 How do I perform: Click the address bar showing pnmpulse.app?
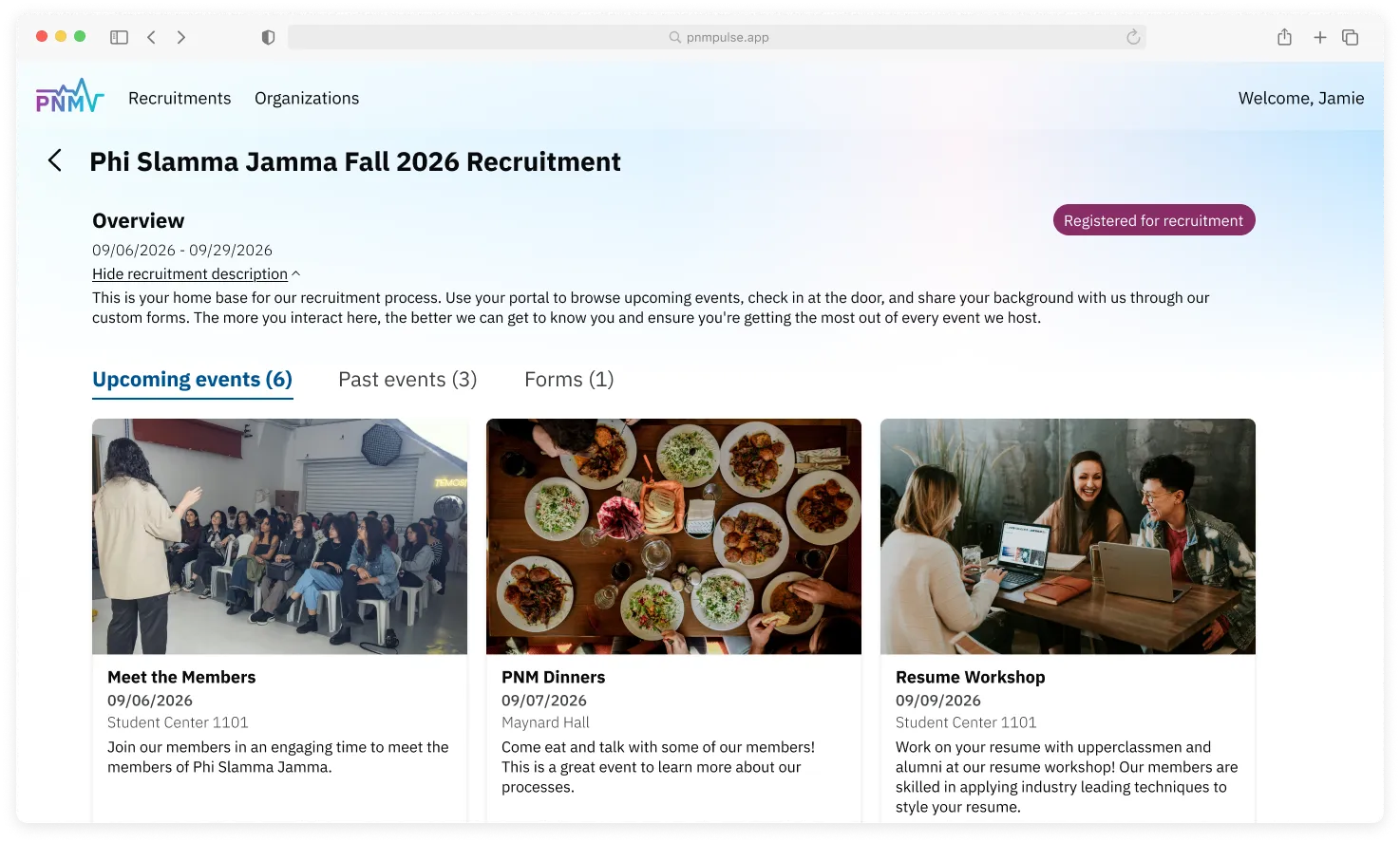click(x=719, y=36)
